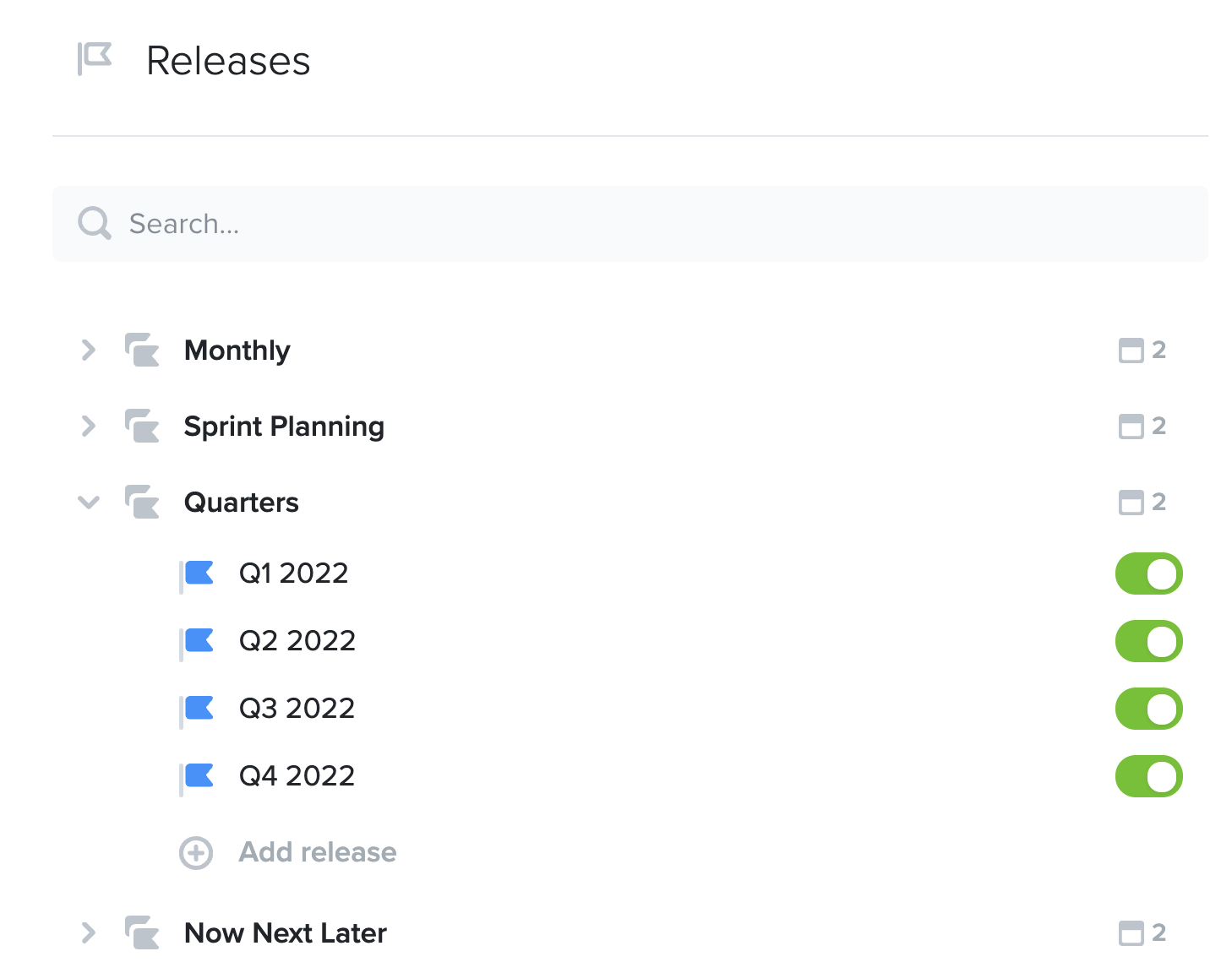Screen dimensions: 1232x973
Task: Toggle off the Q1 2022 release switch
Action: click(1149, 573)
